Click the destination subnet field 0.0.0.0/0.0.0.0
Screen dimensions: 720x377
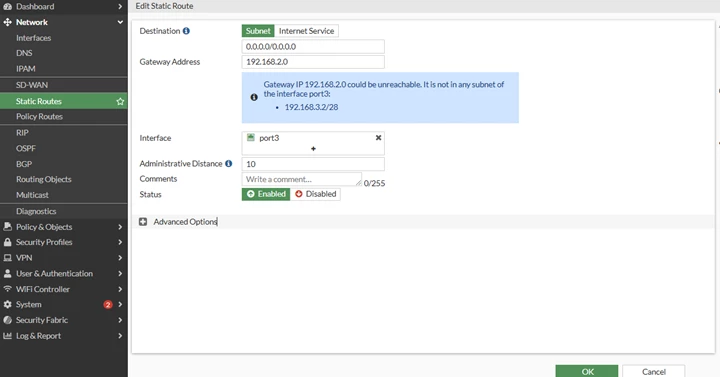point(313,46)
